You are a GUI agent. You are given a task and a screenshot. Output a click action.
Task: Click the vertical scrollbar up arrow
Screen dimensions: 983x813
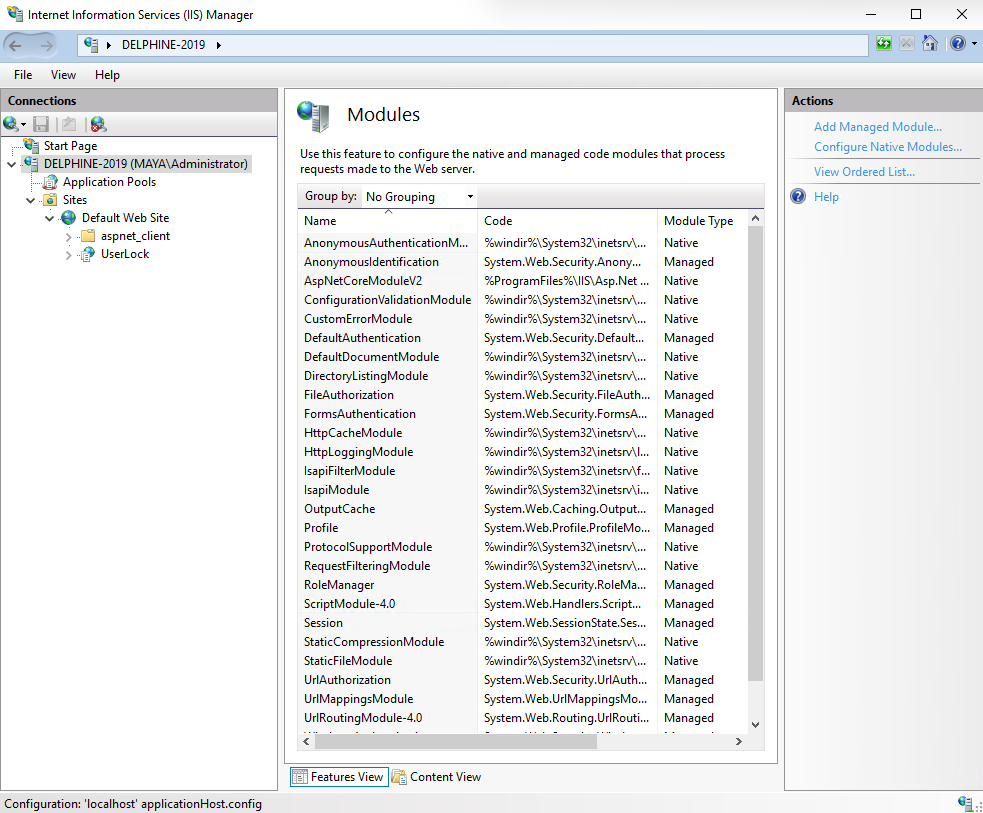[x=755, y=219]
